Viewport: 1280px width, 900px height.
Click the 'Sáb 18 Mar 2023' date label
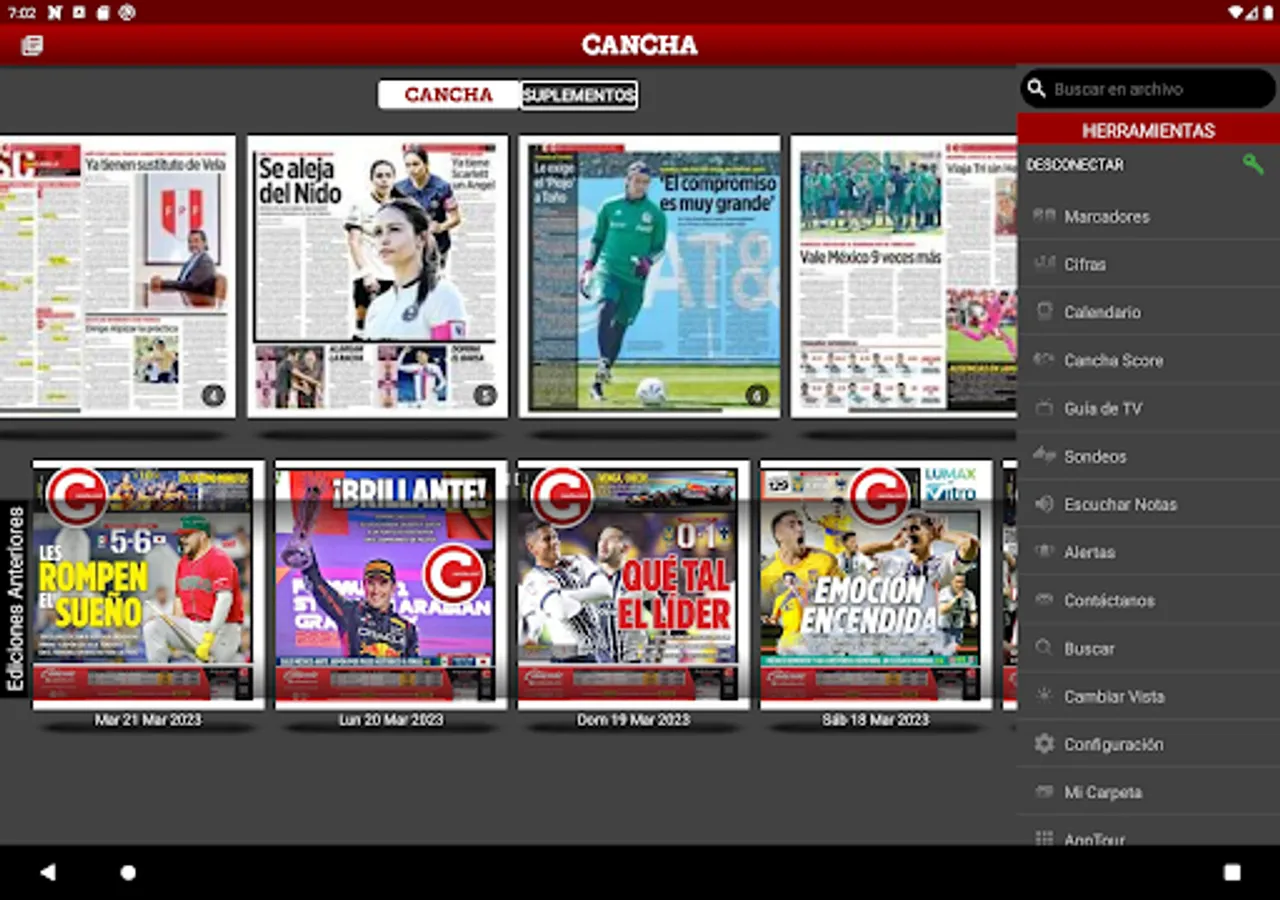pyautogui.click(x=876, y=720)
